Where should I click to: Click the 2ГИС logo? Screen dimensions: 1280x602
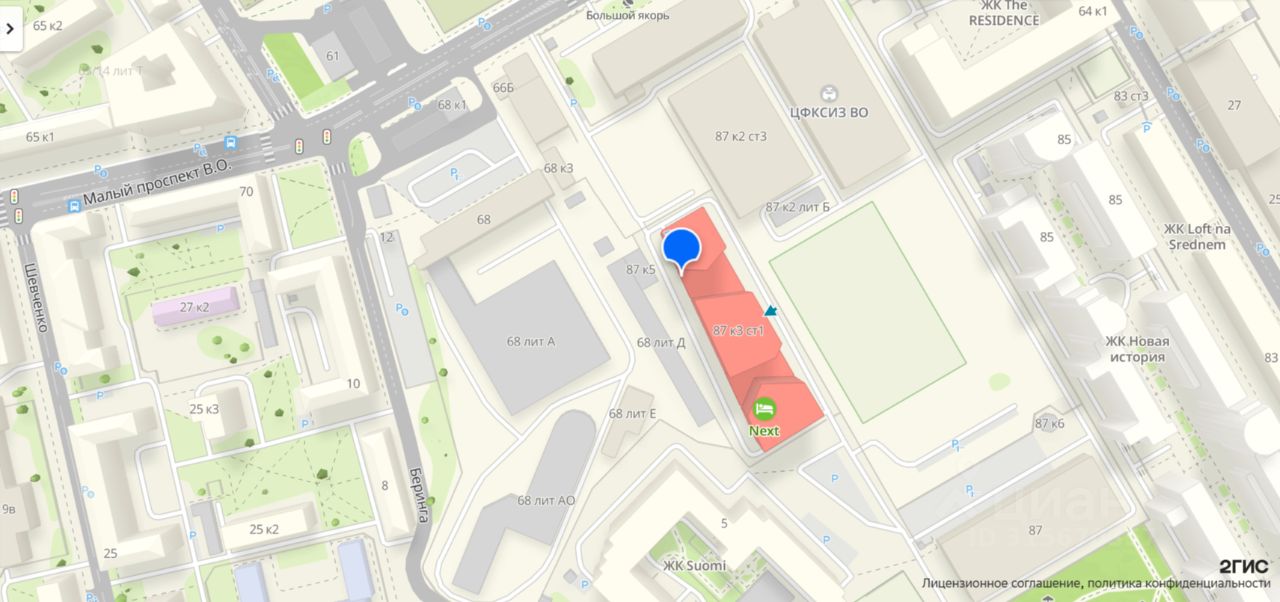(x=1243, y=566)
